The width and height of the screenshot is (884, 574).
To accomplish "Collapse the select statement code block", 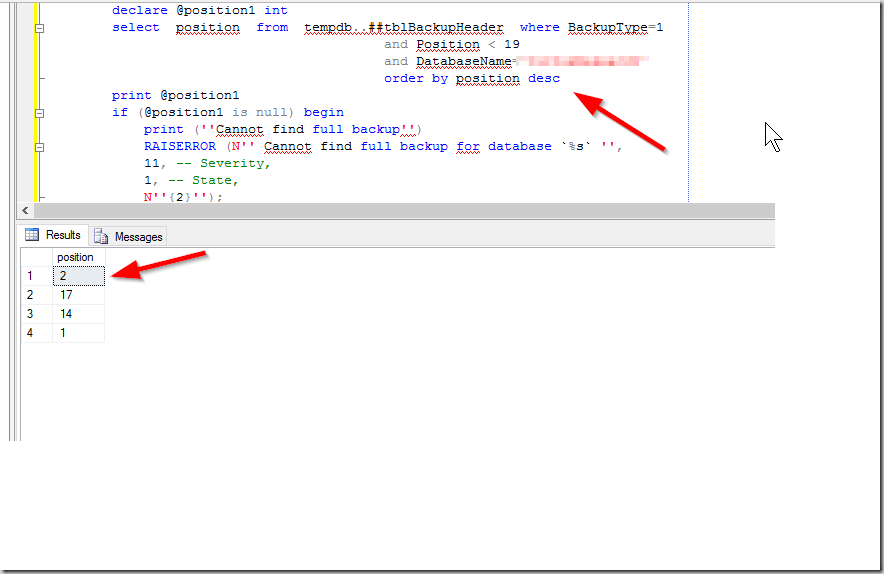I will pos(40,28).
